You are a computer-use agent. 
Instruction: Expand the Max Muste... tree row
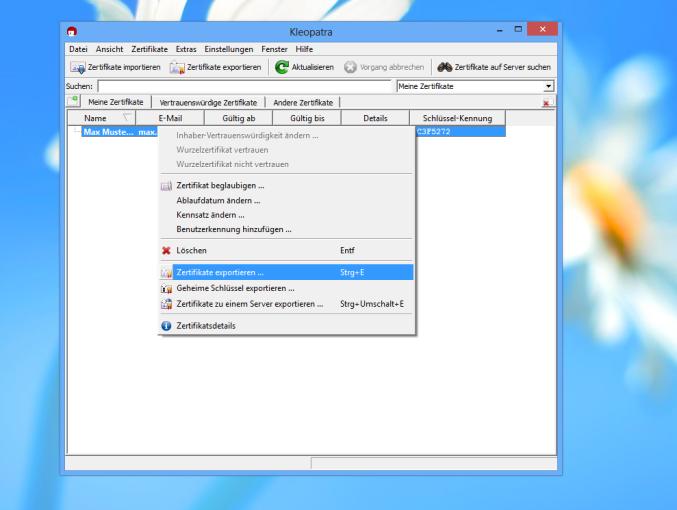pyautogui.click(x=76, y=131)
